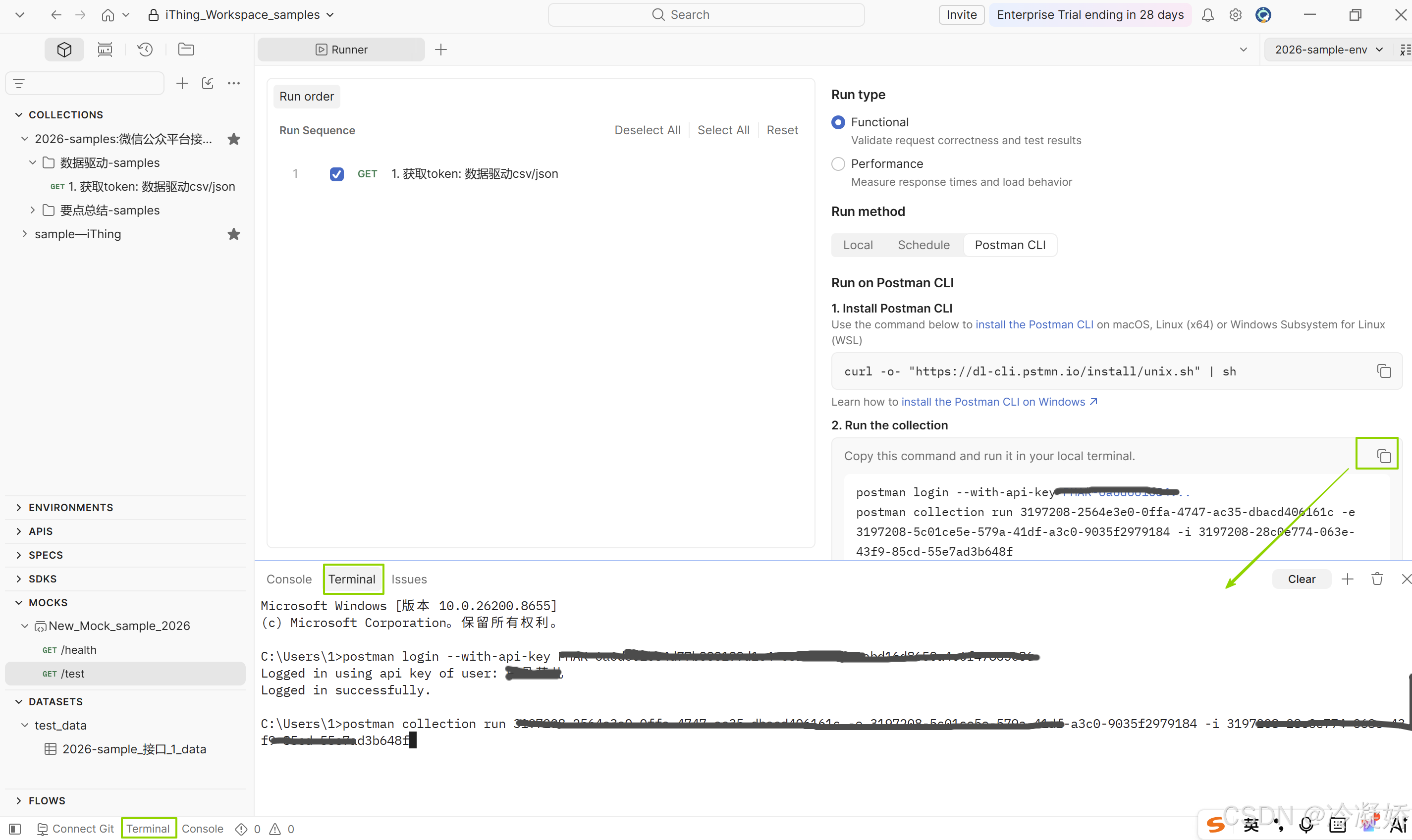
Task: Copy the run collection command
Action: [1384, 456]
